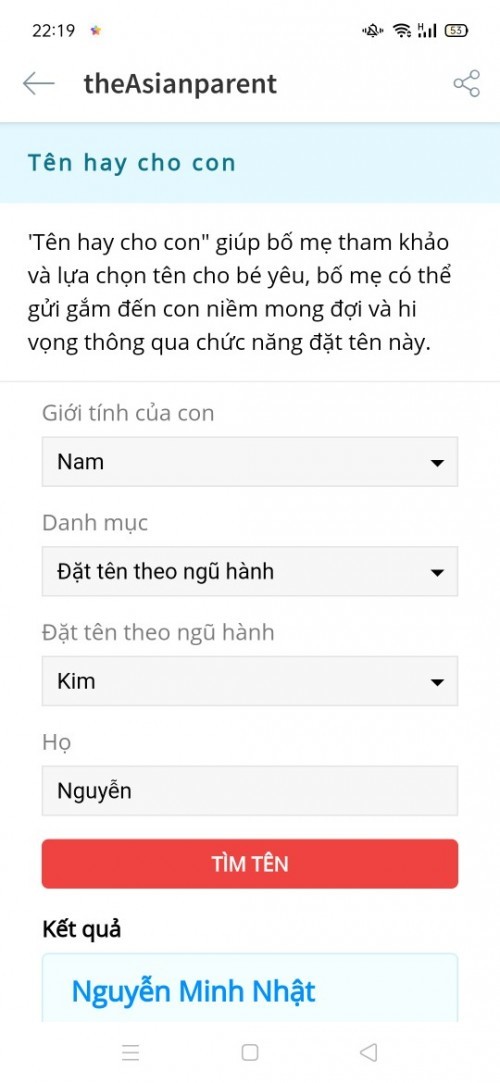The image size is (500, 1083).
Task: Open the share icon
Action: click(466, 84)
